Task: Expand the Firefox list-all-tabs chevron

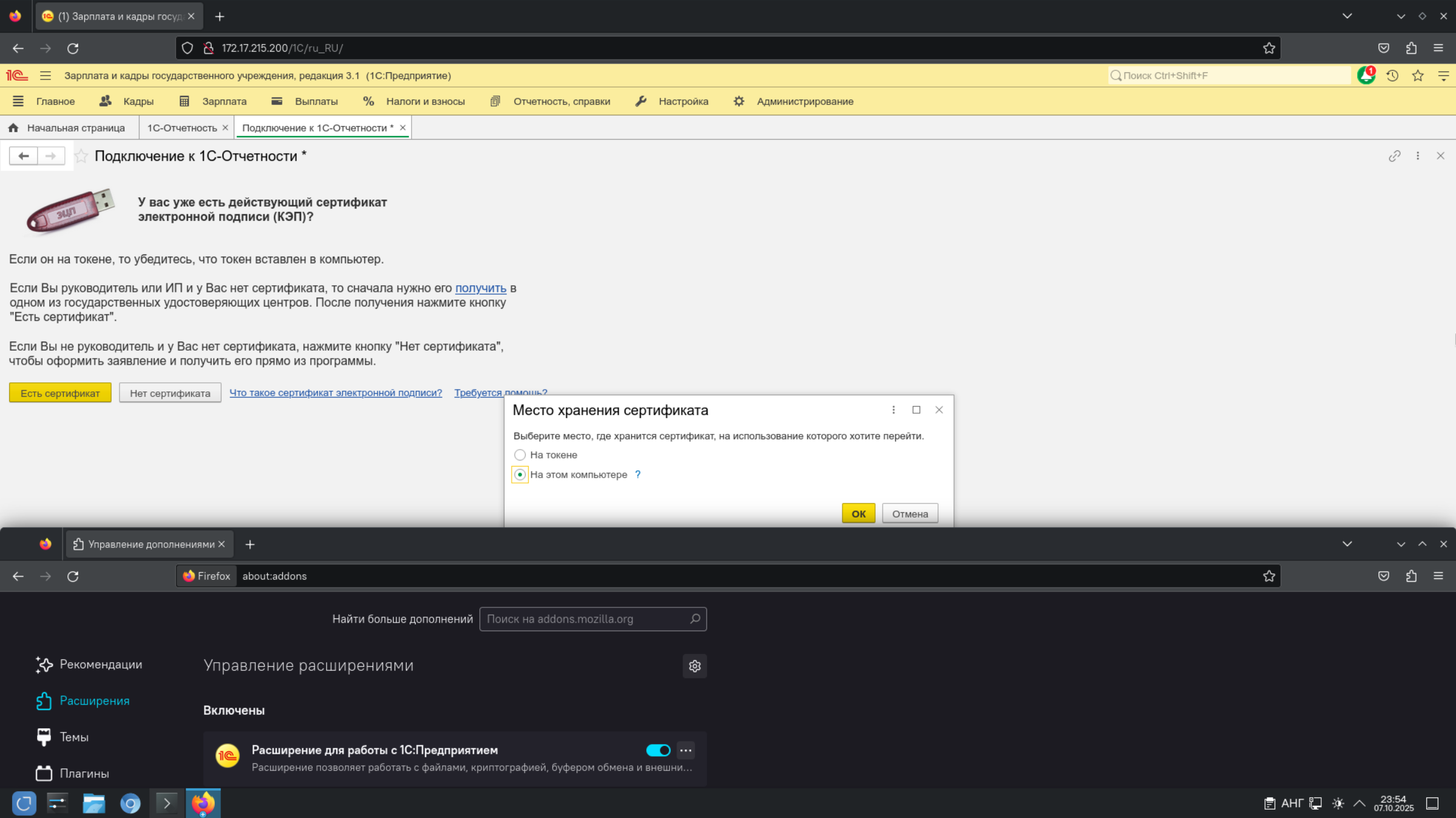Action: coord(1347,16)
